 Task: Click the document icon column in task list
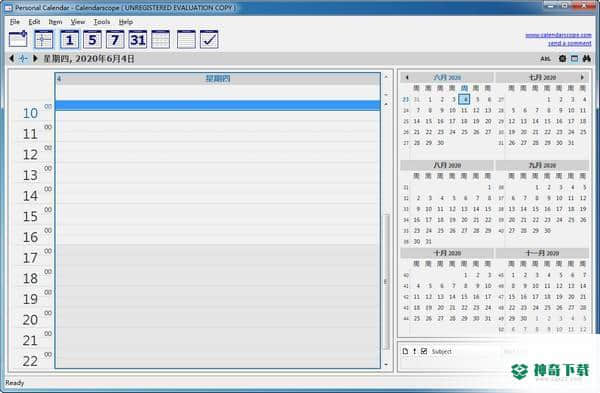[x=405, y=351]
